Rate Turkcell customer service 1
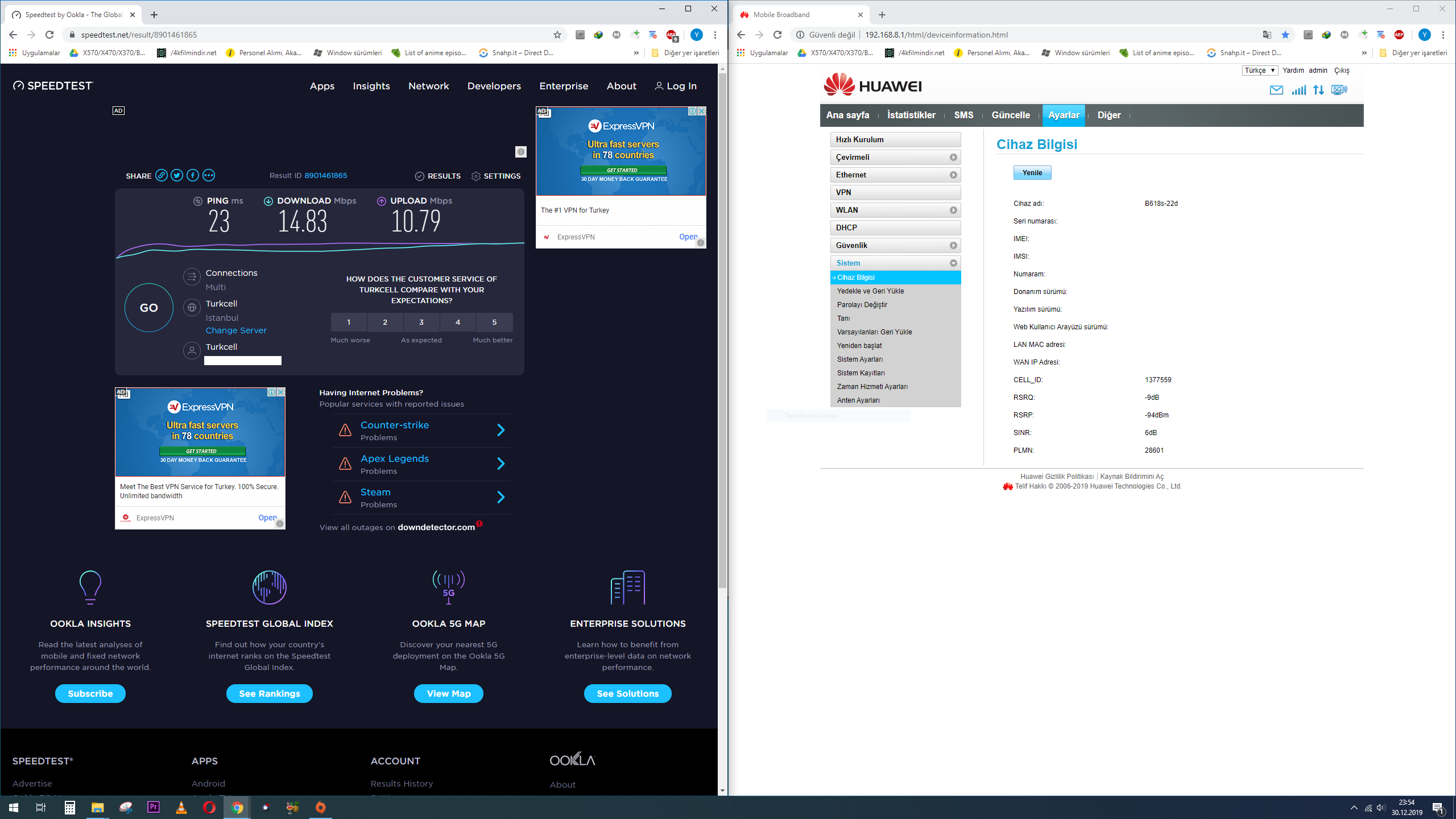This screenshot has width=1456, height=819. pyautogui.click(x=349, y=322)
